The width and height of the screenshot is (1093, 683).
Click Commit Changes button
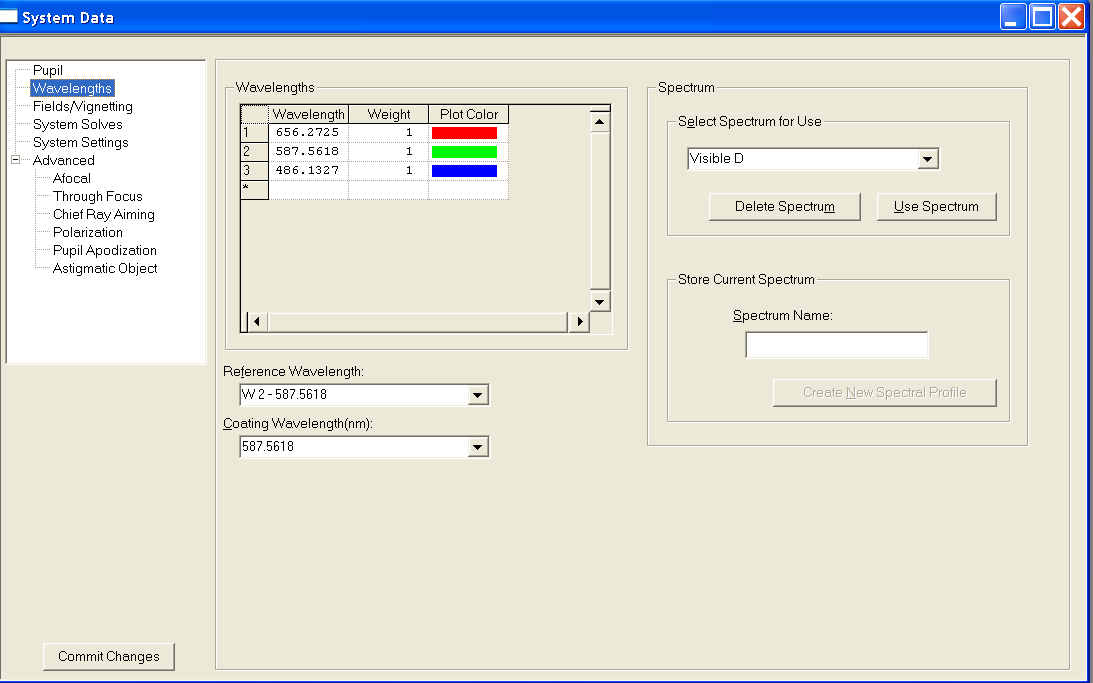pos(109,657)
